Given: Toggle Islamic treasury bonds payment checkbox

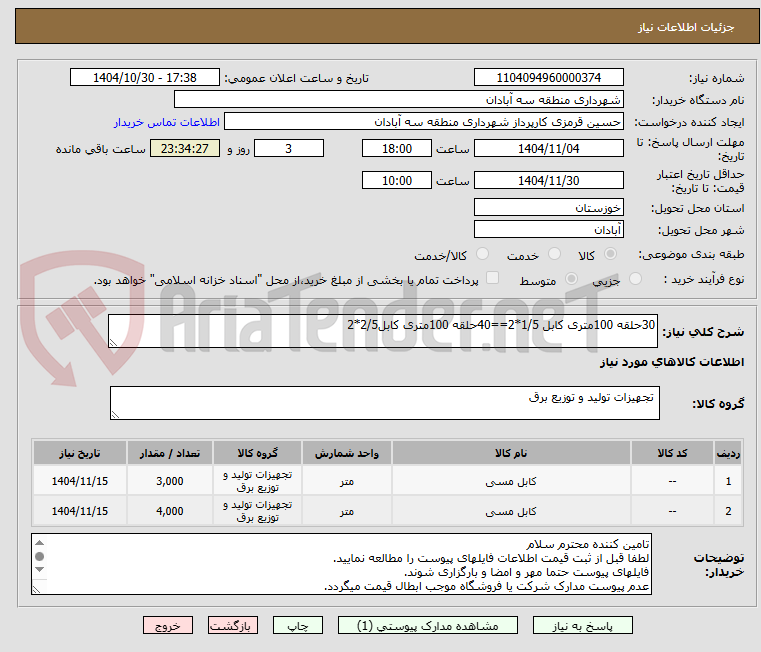Looking at the screenshot, I should coord(493,278).
